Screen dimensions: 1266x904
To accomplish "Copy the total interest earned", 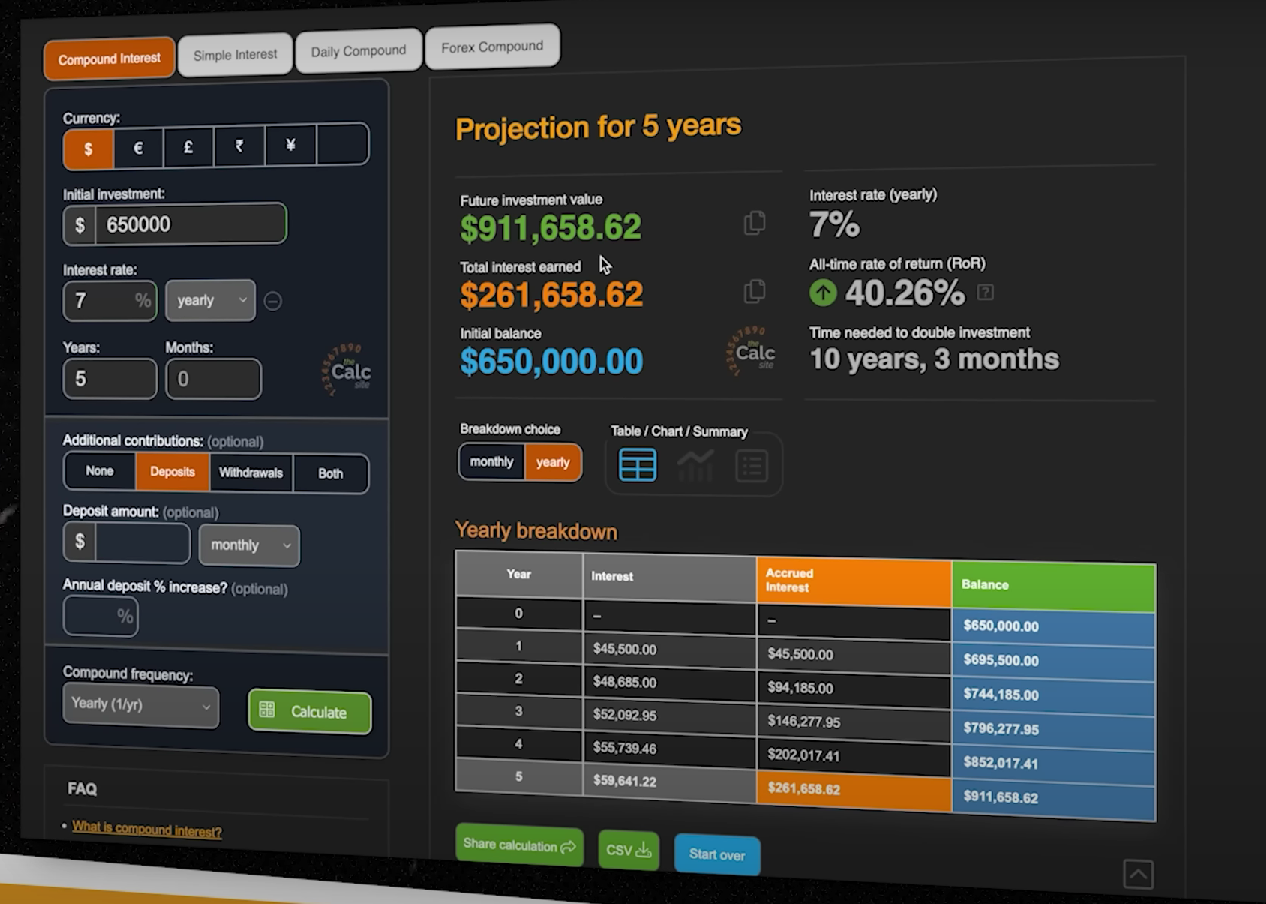I will tap(755, 291).
